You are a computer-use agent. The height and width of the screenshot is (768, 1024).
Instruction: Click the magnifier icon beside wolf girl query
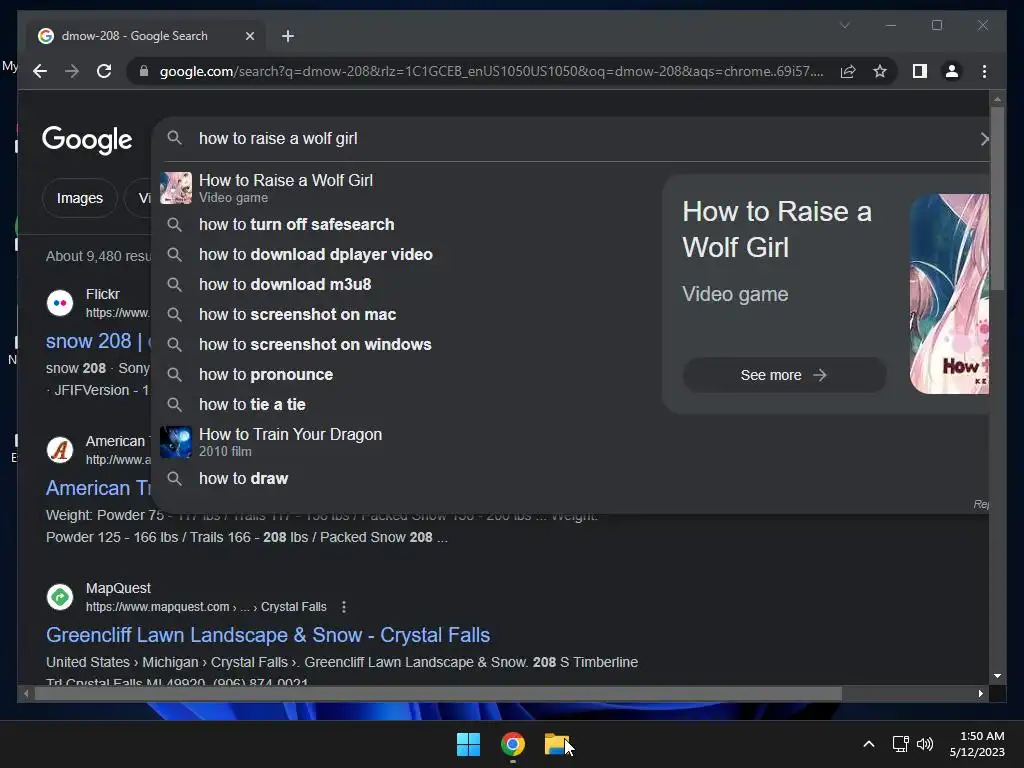[x=174, y=138]
